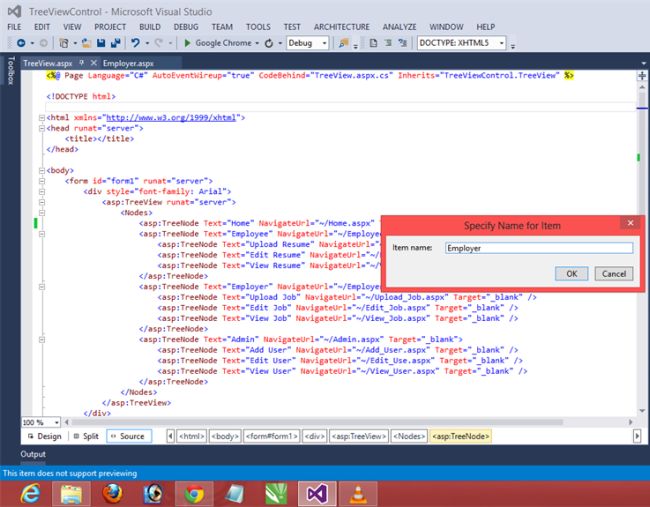This screenshot has width=650, height=507.
Task: Launch Firefox from the taskbar
Action: pyautogui.click(x=113, y=491)
